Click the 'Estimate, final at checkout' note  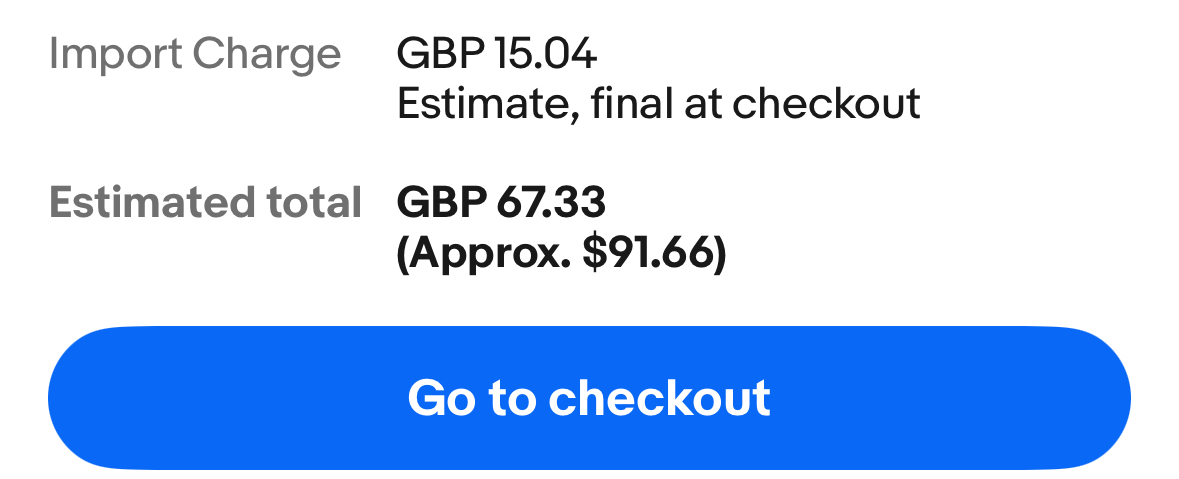[658, 103]
